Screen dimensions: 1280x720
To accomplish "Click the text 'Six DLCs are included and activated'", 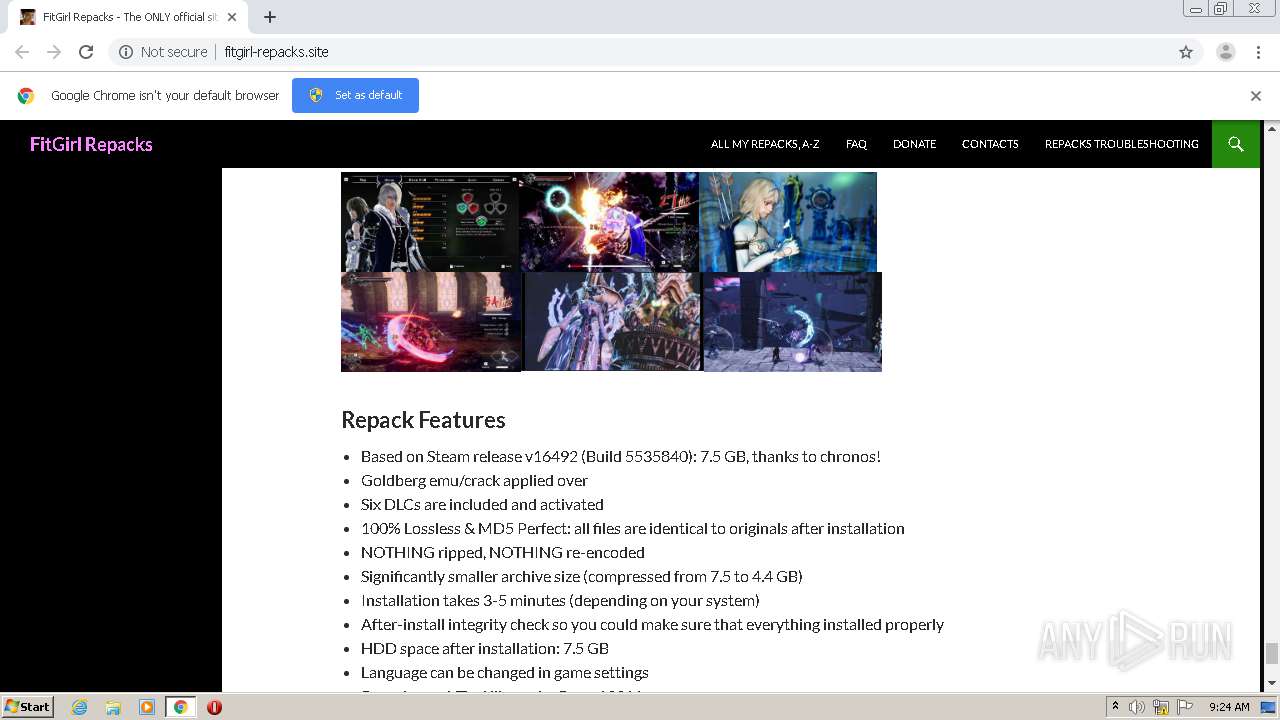I will [482, 505].
